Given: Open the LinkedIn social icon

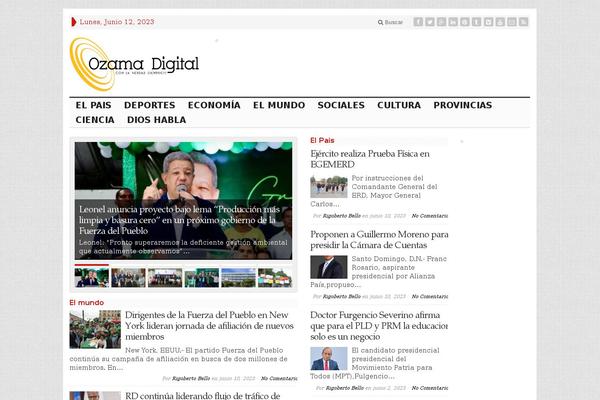Looking at the screenshot, I should coord(453,22).
